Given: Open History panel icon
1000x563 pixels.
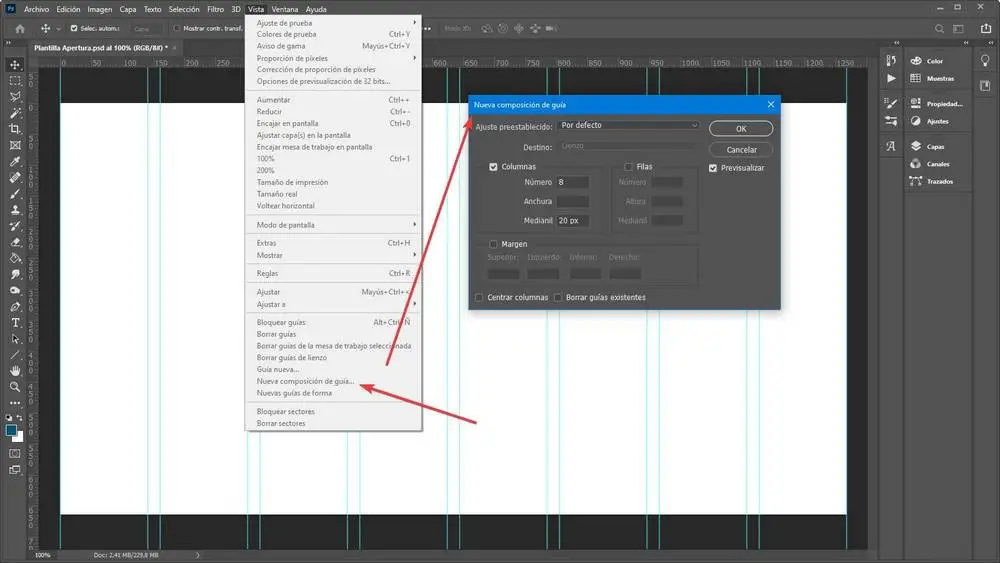Looking at the screenshot, I should [x=891, y=61].
